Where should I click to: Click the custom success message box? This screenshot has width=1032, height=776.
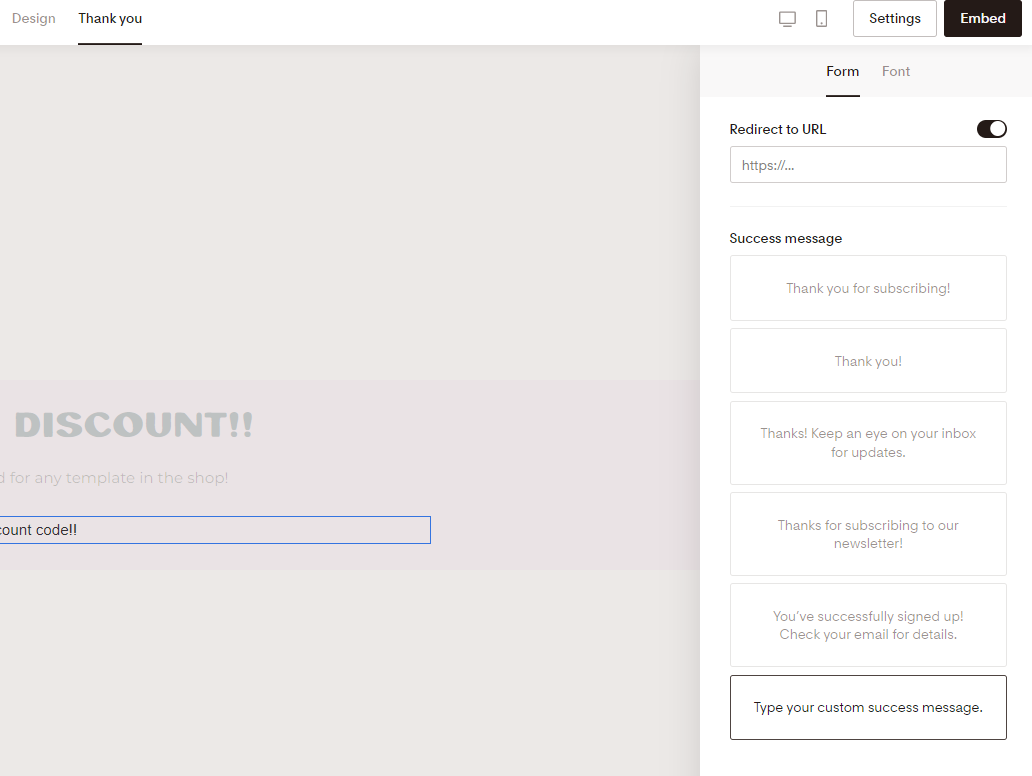pyautogui.click(x=868, y=707)
